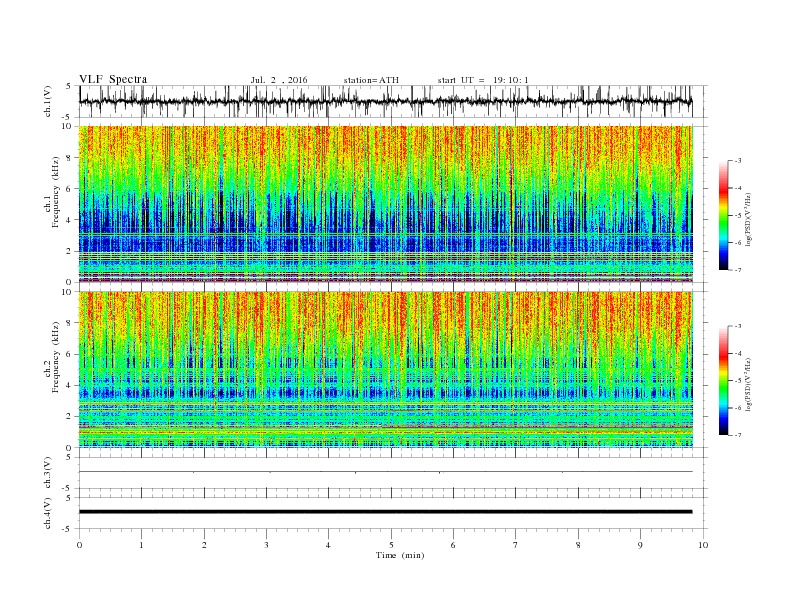Click the '5' tick label on Time axis
Image resolution: width=792 pixels, height=612 pixels.
tap(391, 545)
